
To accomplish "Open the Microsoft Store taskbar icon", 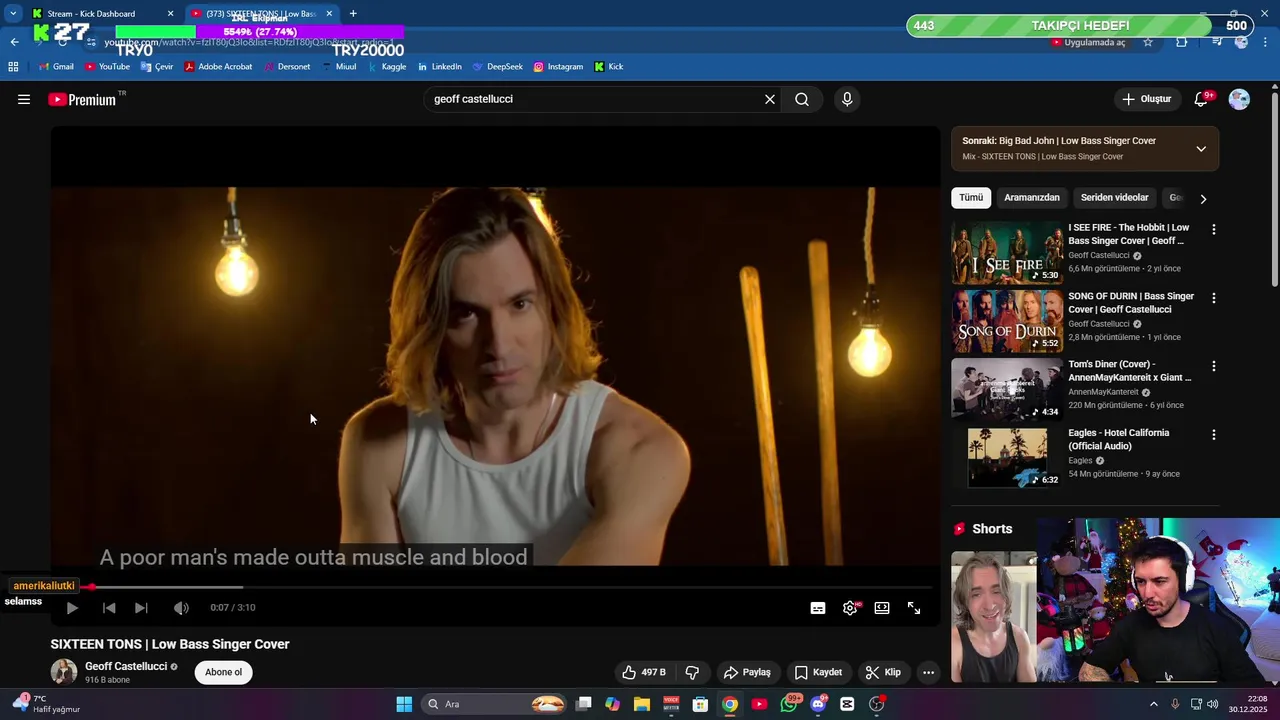I will coord(701,704).
